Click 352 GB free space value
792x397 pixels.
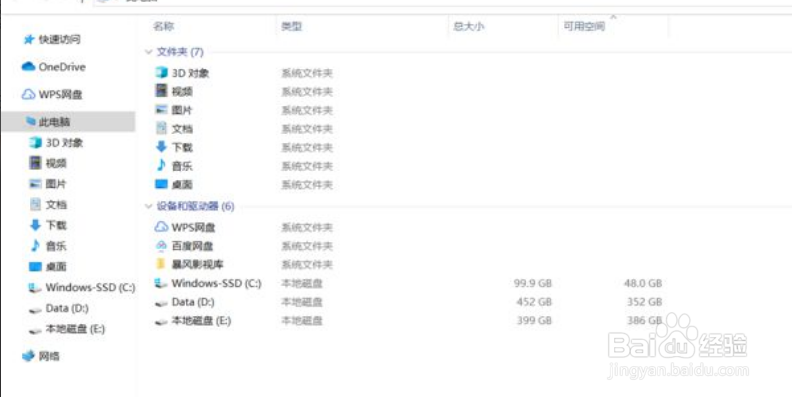click(644, 302)
